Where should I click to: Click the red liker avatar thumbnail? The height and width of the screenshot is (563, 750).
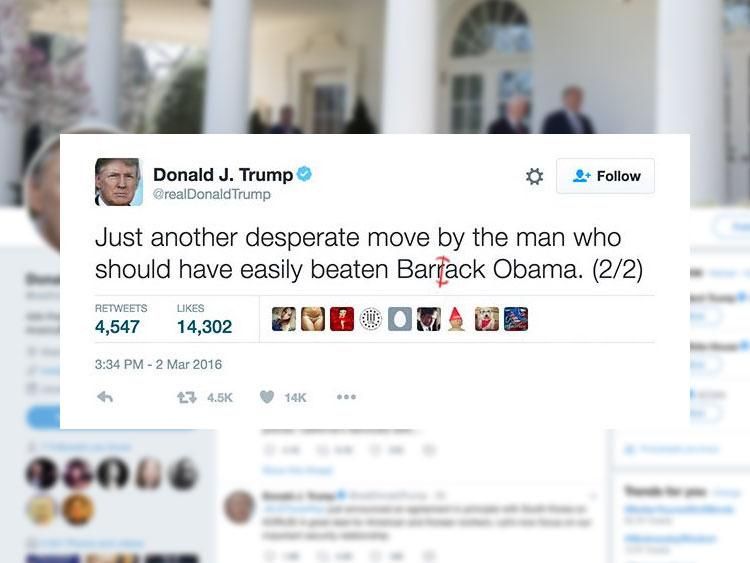(342, 319)
